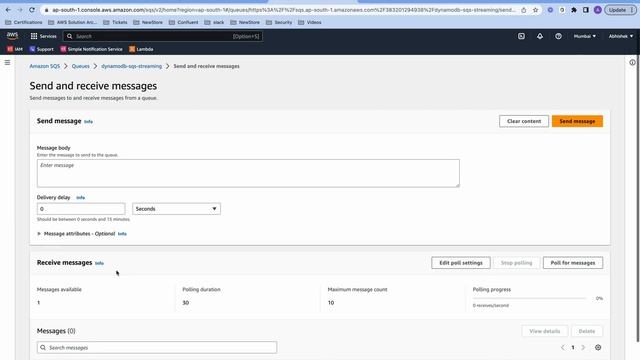
Task: Reload the page with browser refresh
Action: click(x=32, y=10)
